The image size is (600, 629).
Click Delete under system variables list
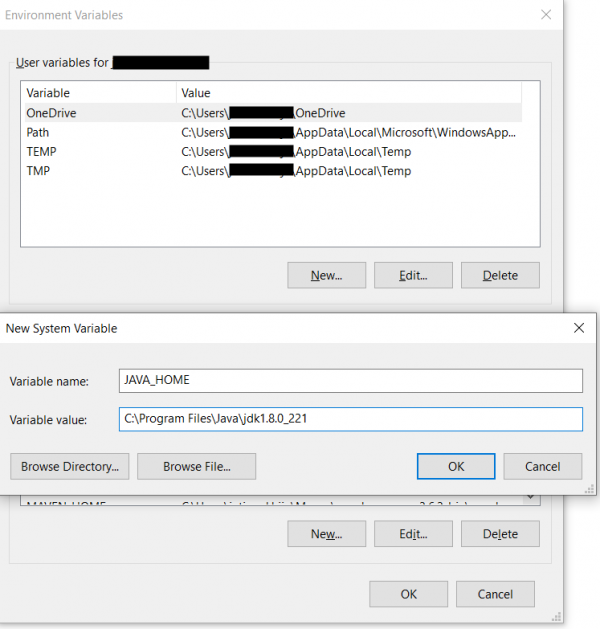coord(500,534)
